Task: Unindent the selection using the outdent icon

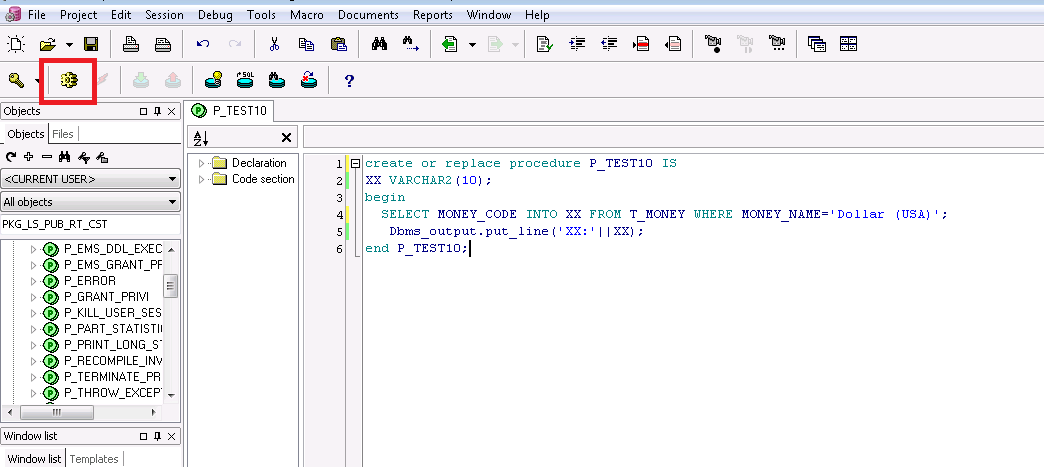Action: [x=609, y=45]
